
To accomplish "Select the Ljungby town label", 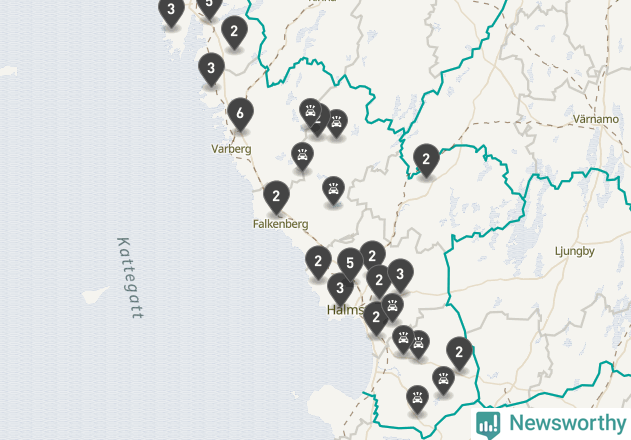I will (x=574, y=251).
